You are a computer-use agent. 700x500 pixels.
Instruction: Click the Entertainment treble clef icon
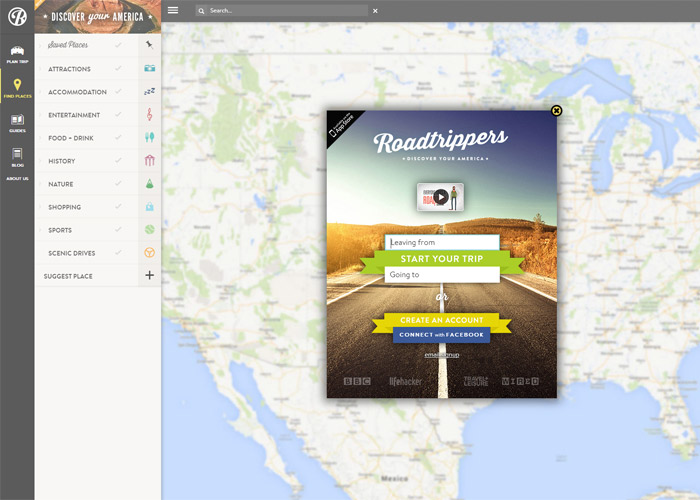pyautogui.click(x=150, y=114)
